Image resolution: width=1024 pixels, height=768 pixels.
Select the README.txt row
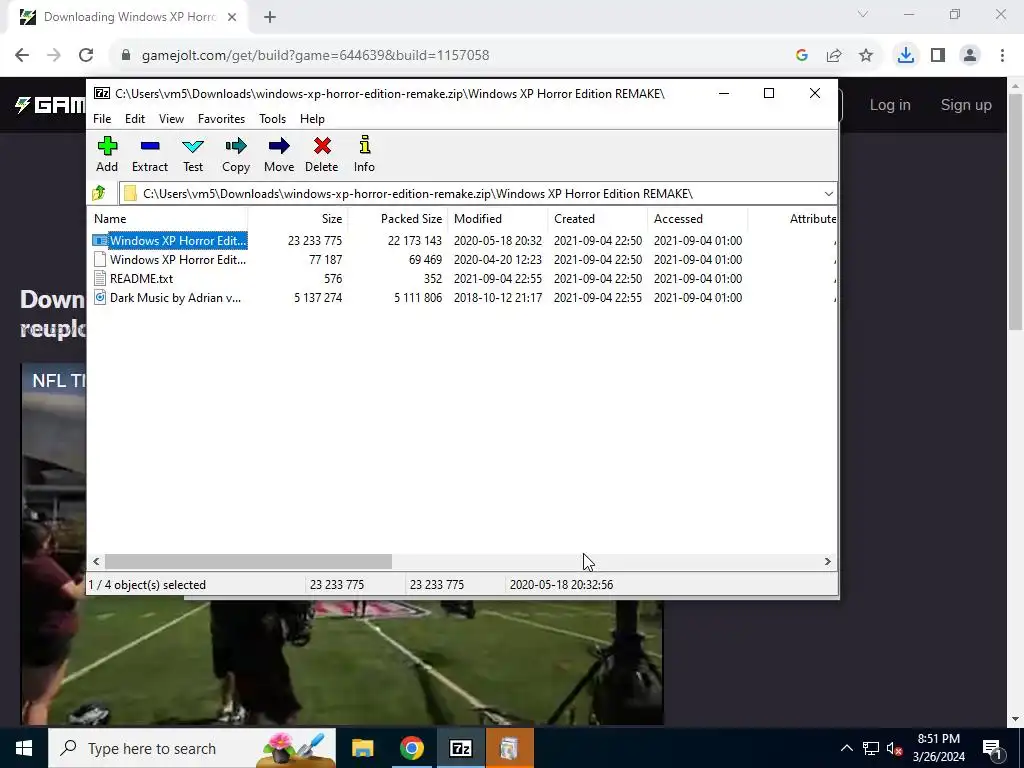coord(462,278)
